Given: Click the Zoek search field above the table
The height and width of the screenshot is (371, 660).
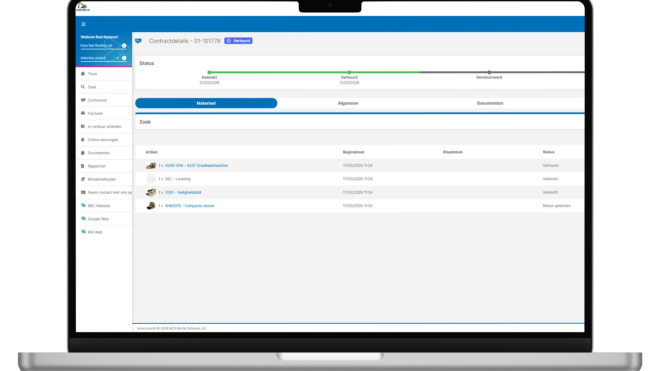Looking at the screenshot, I should (359, 122).
